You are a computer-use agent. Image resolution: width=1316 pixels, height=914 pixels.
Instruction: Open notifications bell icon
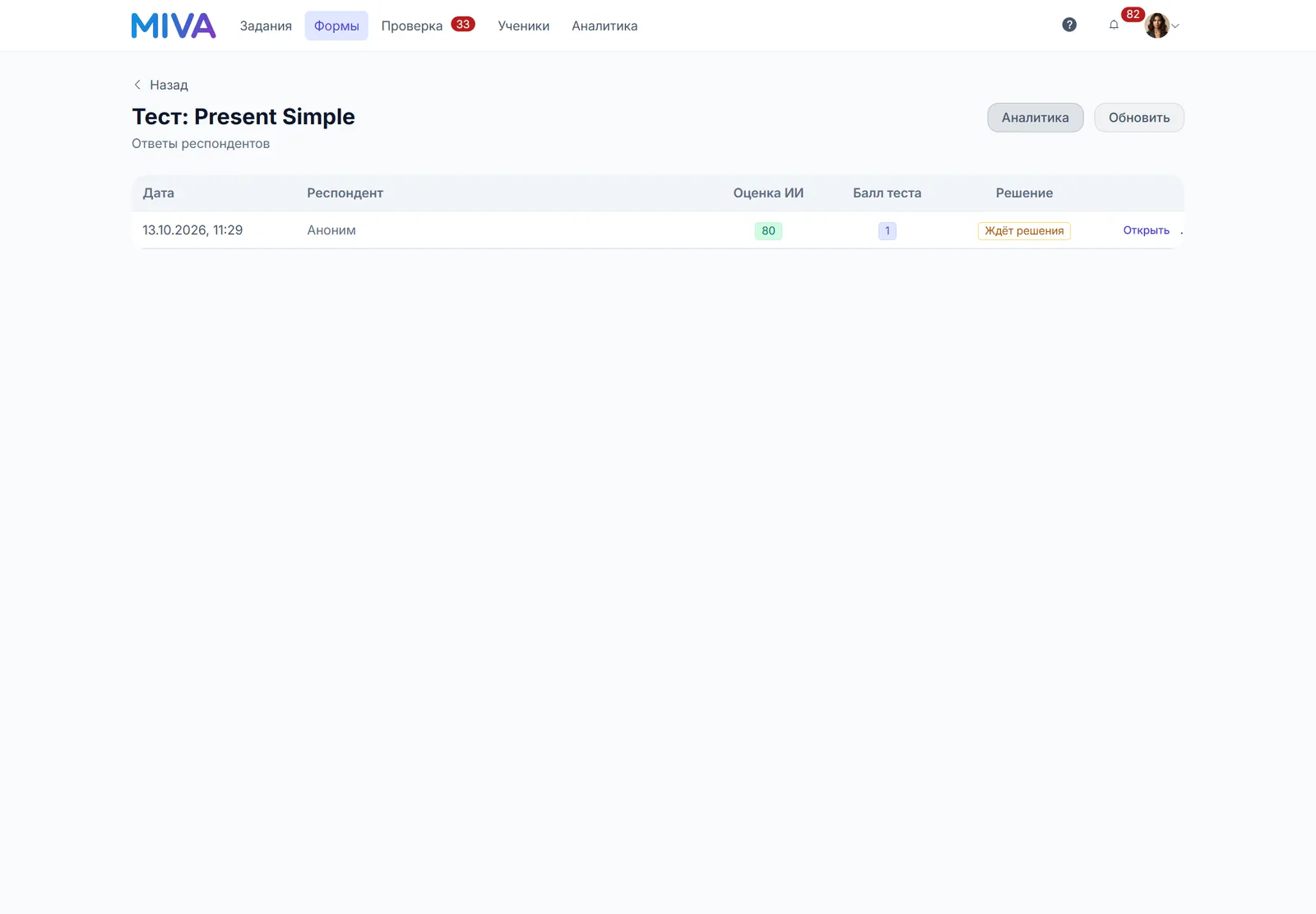point(1114,25)
